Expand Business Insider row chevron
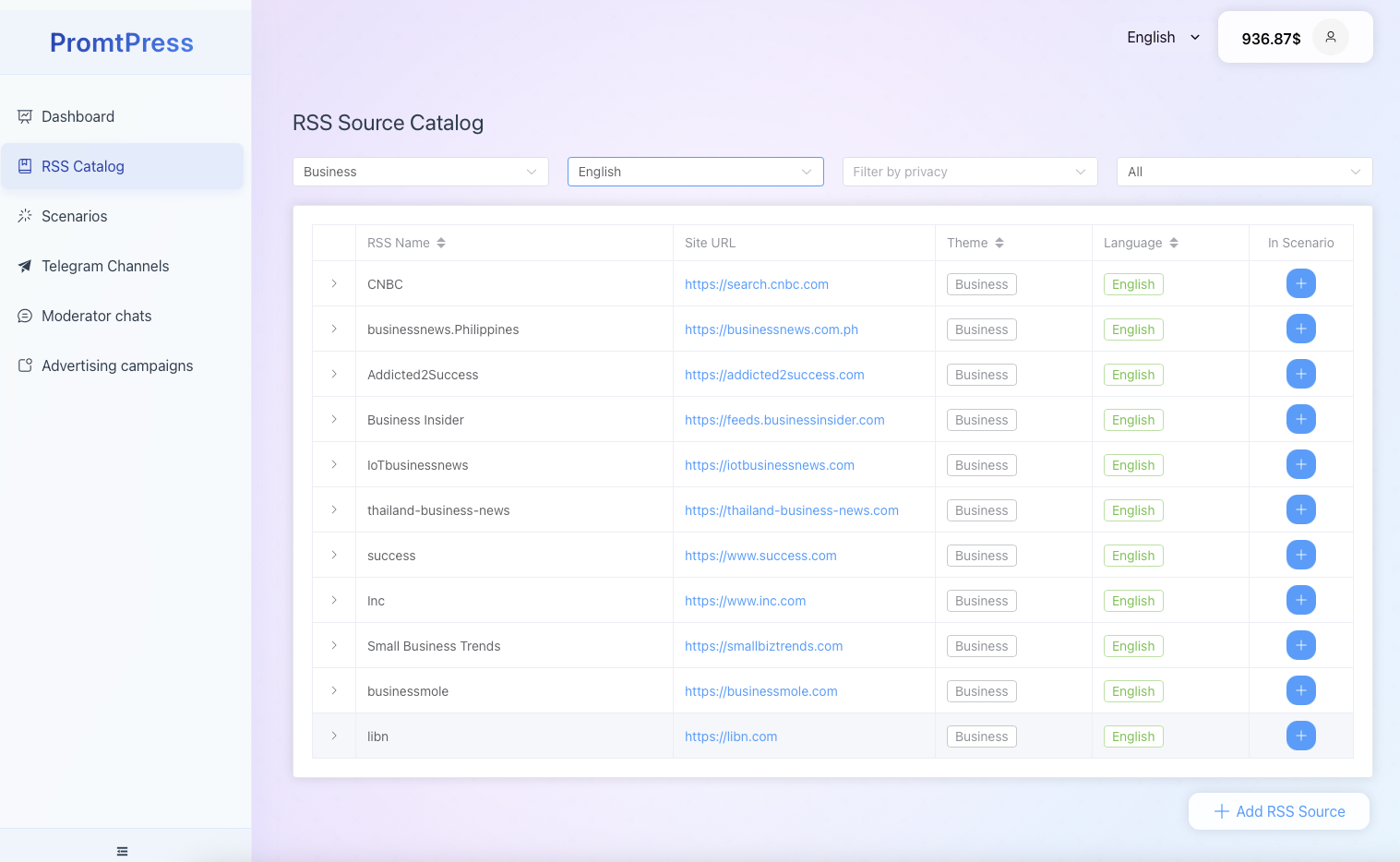Screen dimensions: 1400x862 [x=334, y=419]
